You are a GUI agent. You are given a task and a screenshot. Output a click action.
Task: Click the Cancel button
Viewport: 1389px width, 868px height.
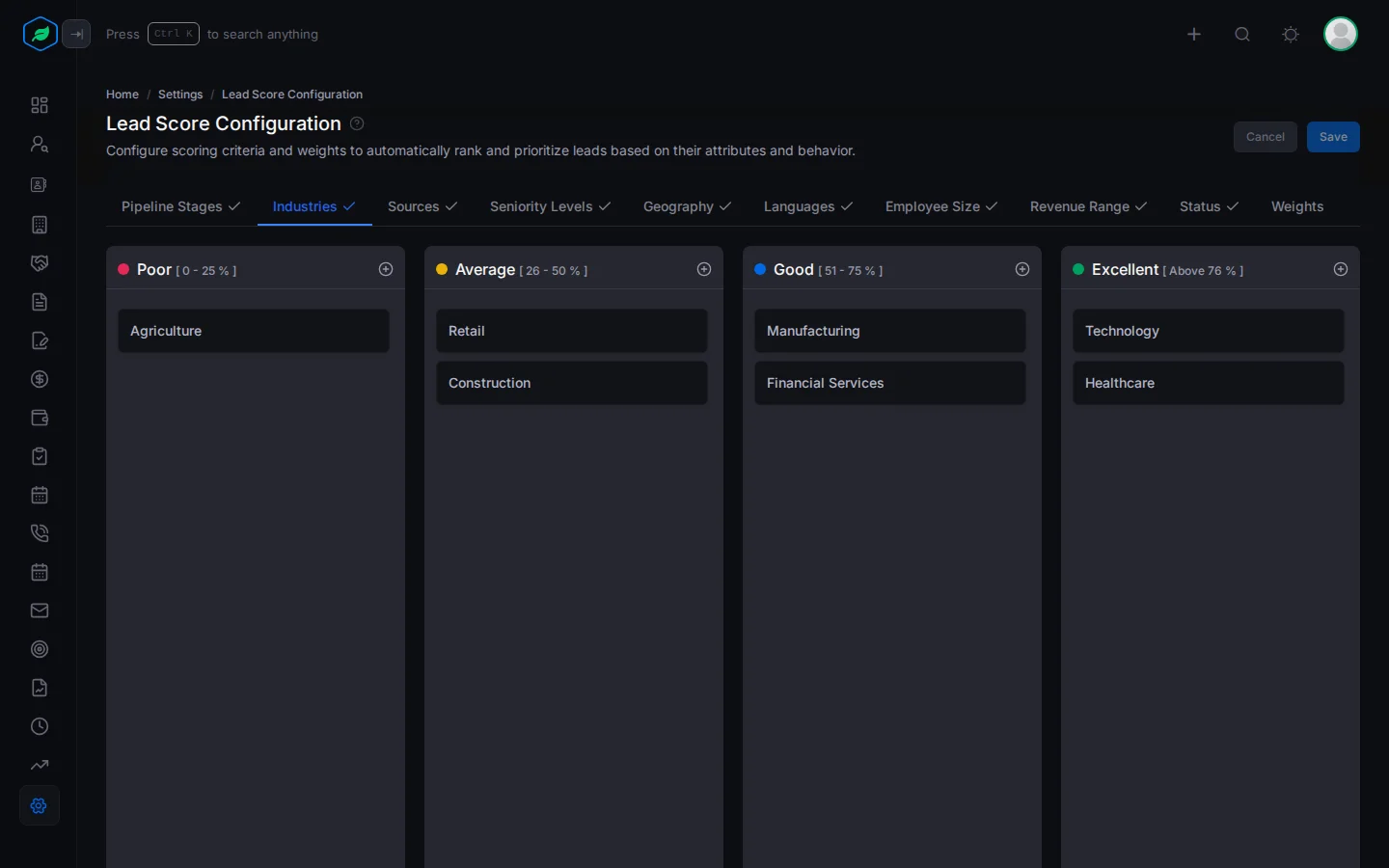1266,137
